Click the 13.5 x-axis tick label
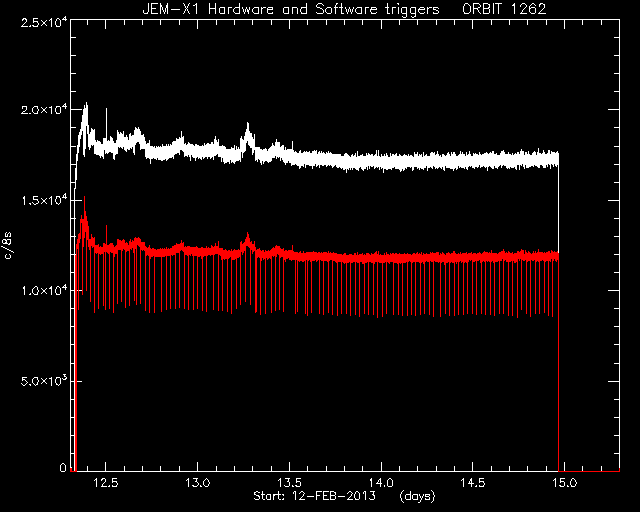The height and width of the screenshot is (512, 640). (x=289, y=483)
